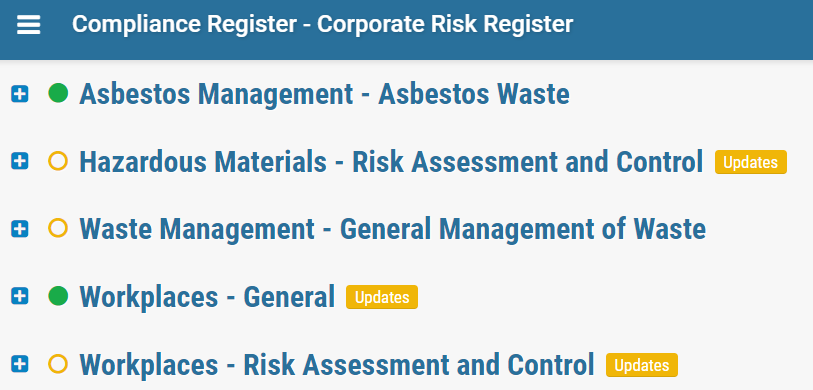Open Waste Management - General Management of Waste
813x390 pixels.
pos(393,229)
